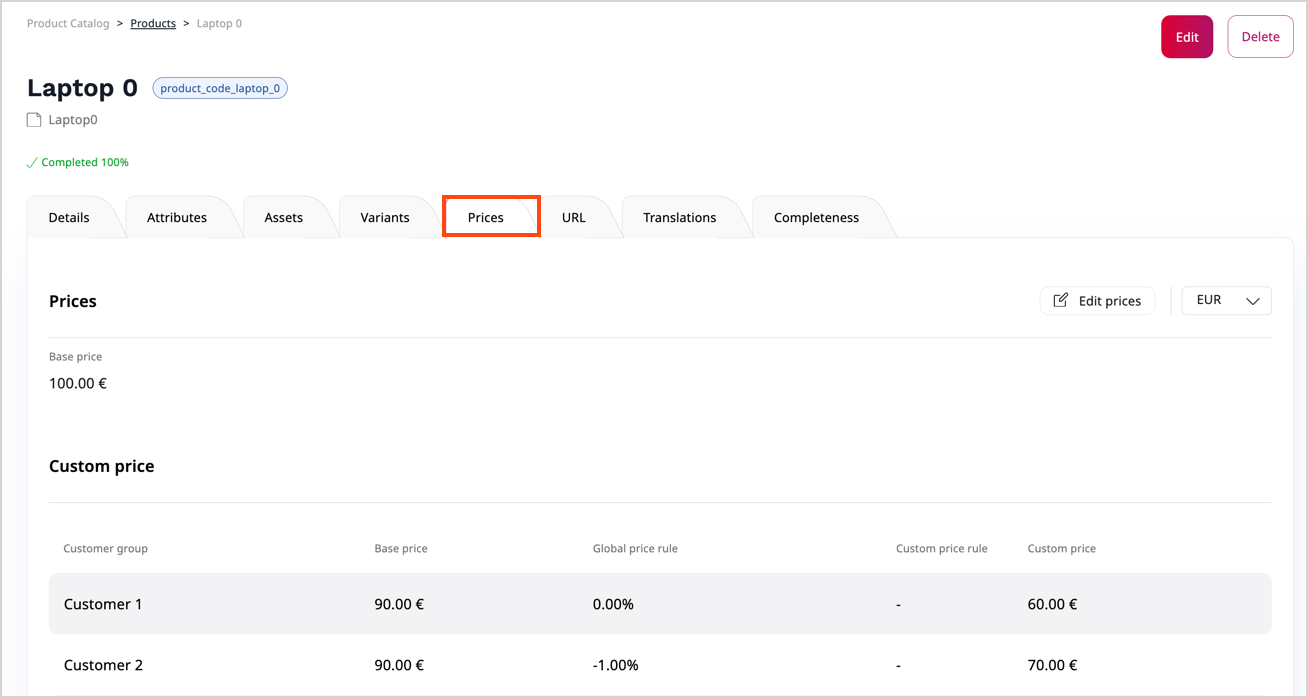
Task: Open the EUR currency dropdown
Action: click(x=1225, y=300)
